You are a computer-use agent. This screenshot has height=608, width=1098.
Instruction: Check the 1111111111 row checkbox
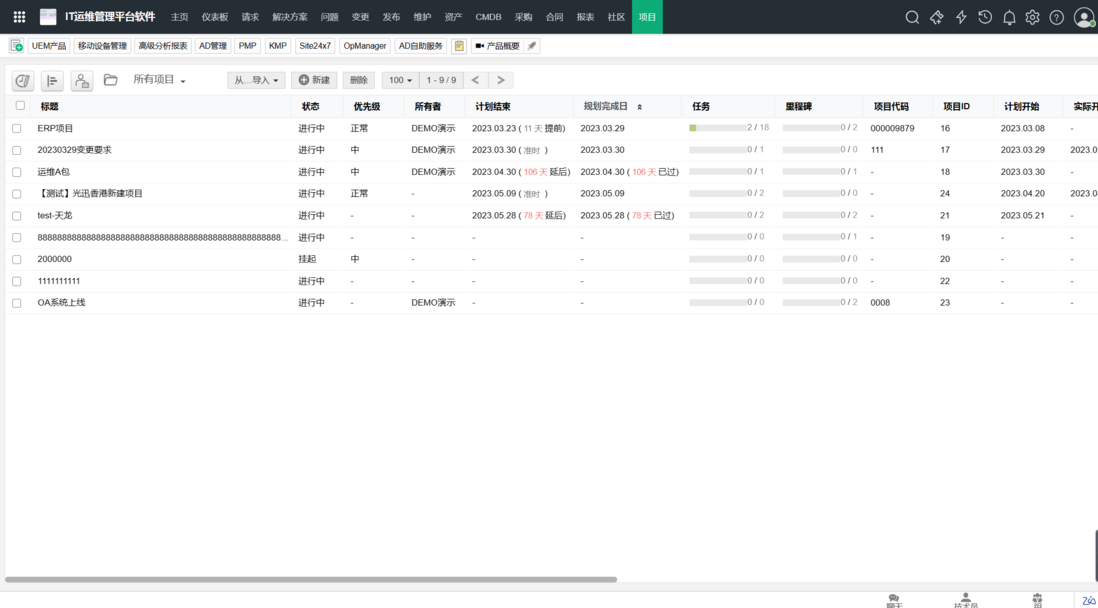pos(17,281)
